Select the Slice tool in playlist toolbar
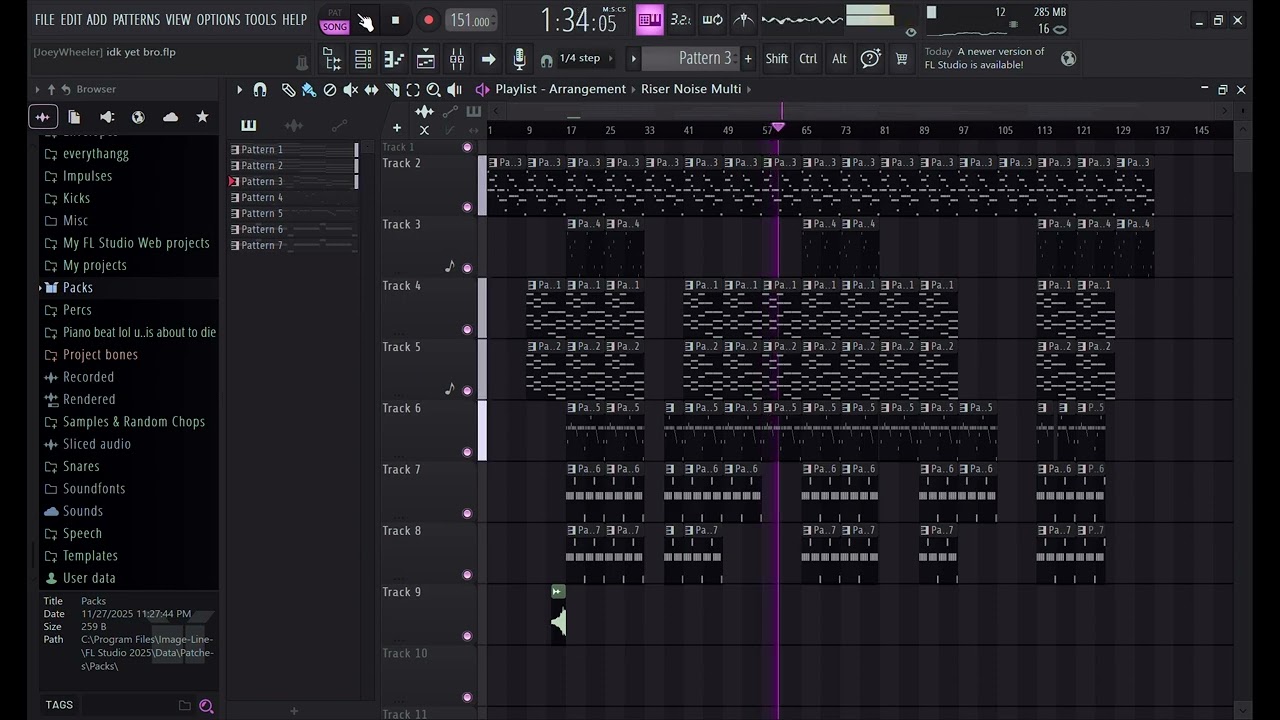This screenshot has height=720, width=1280. (393, 90)
